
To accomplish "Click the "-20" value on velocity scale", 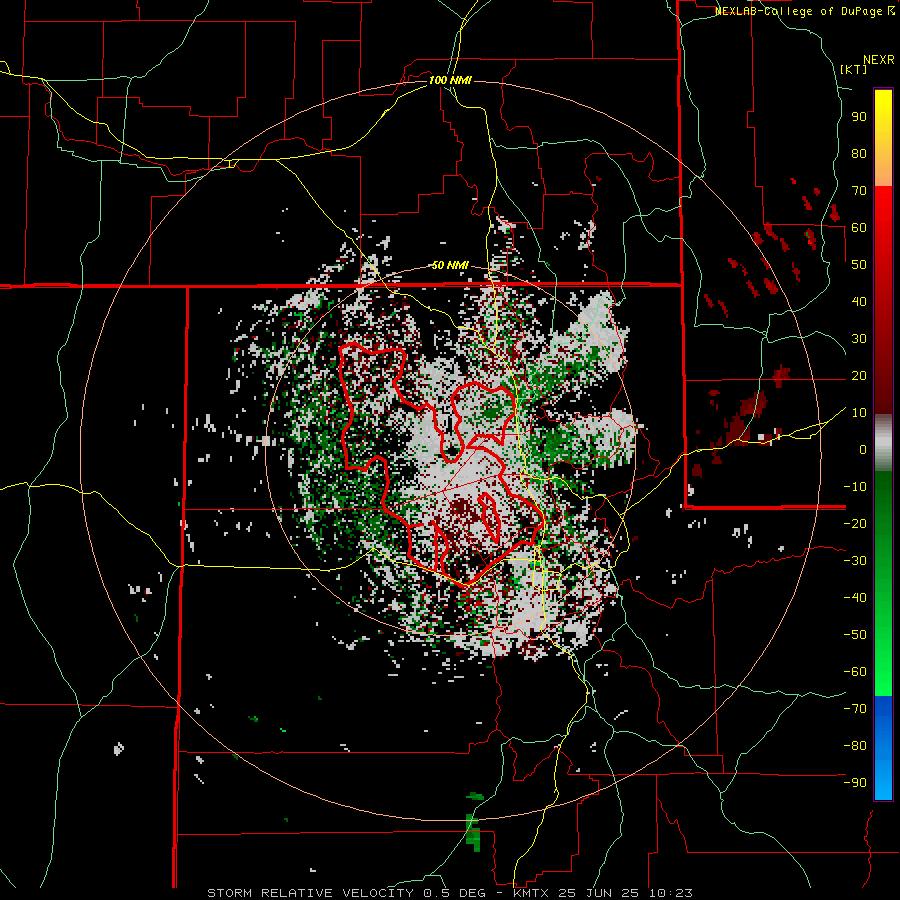I will pyautogui.click(x=855, y=523).
